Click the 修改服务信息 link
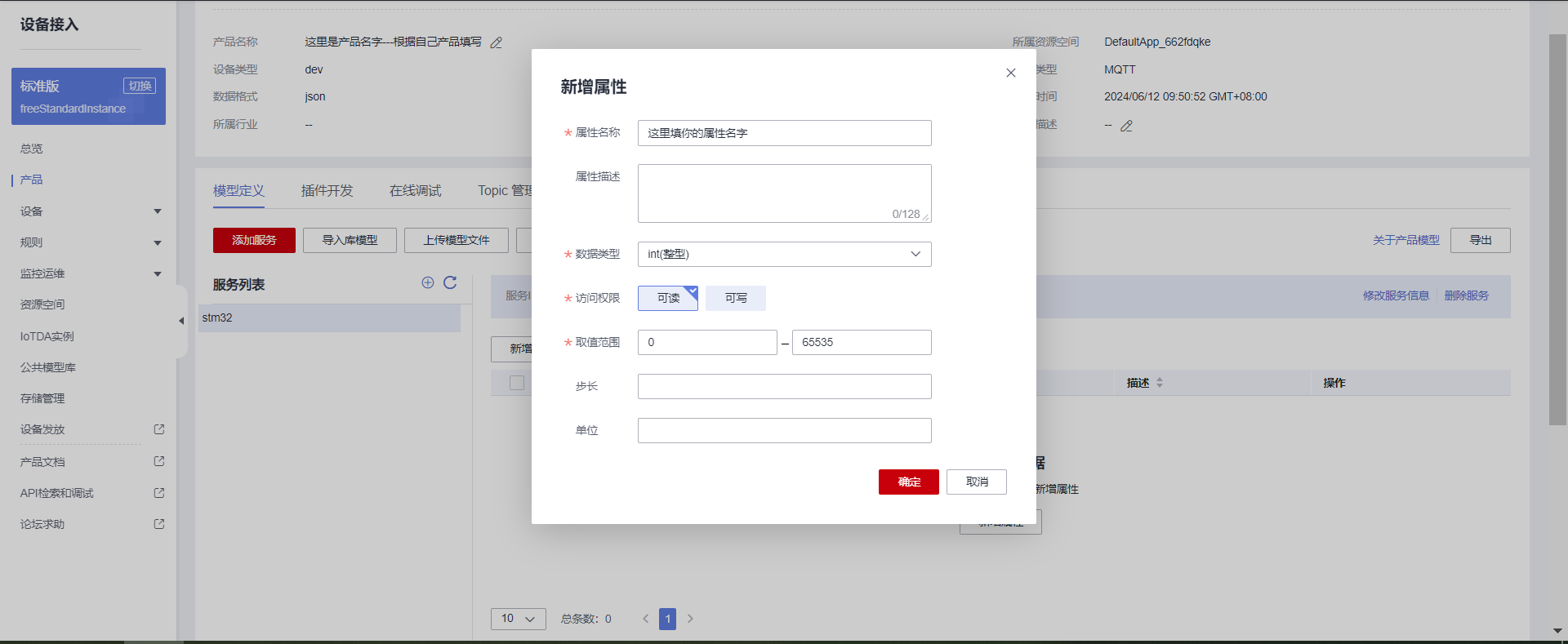The width and height of the screenshot is (1568, 644). [1396, 295]
